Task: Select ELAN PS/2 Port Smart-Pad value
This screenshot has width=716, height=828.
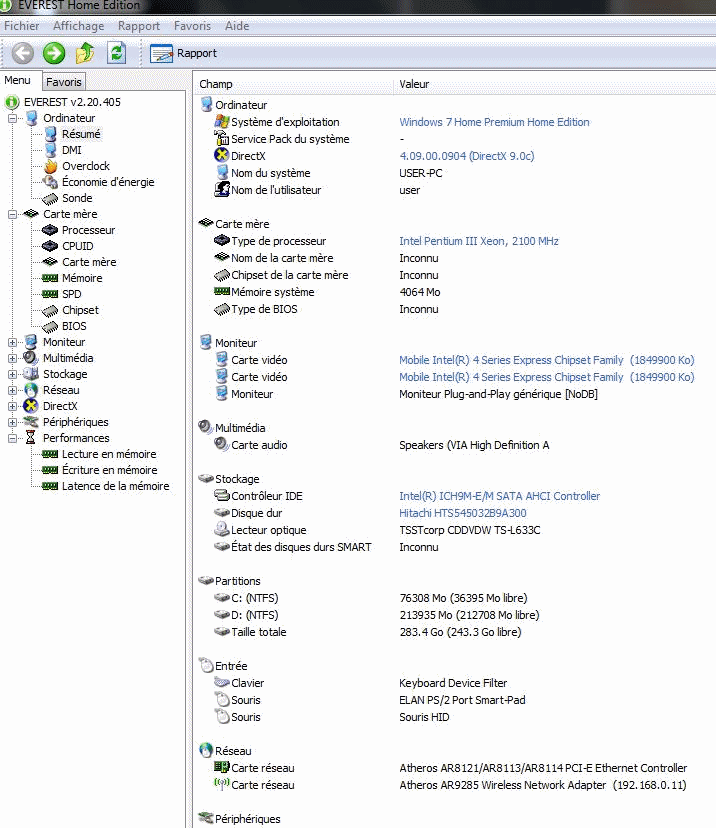Action: [x=462, y=700]
